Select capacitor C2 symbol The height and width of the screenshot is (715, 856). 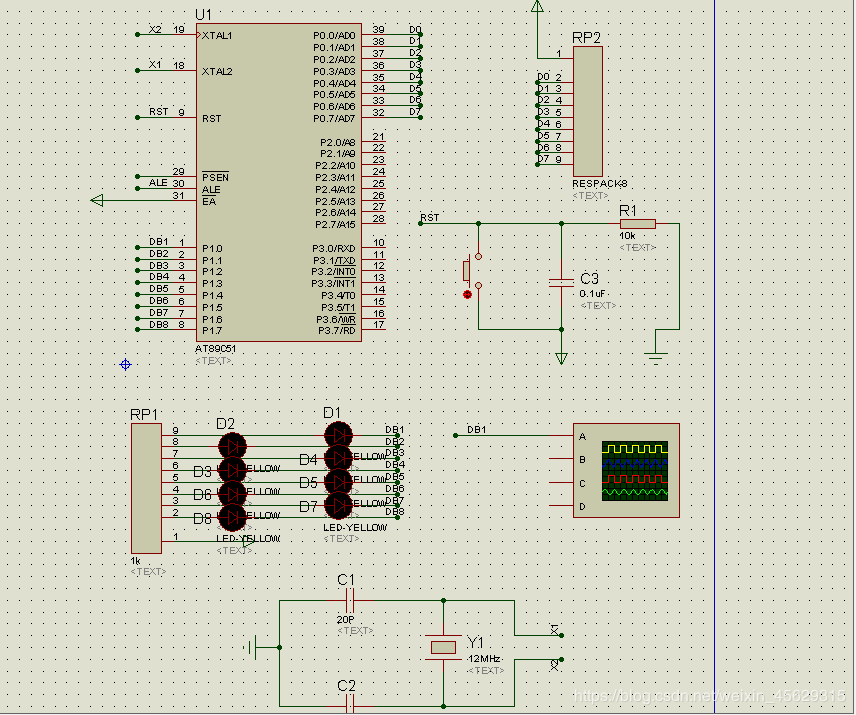coord(350,706)
